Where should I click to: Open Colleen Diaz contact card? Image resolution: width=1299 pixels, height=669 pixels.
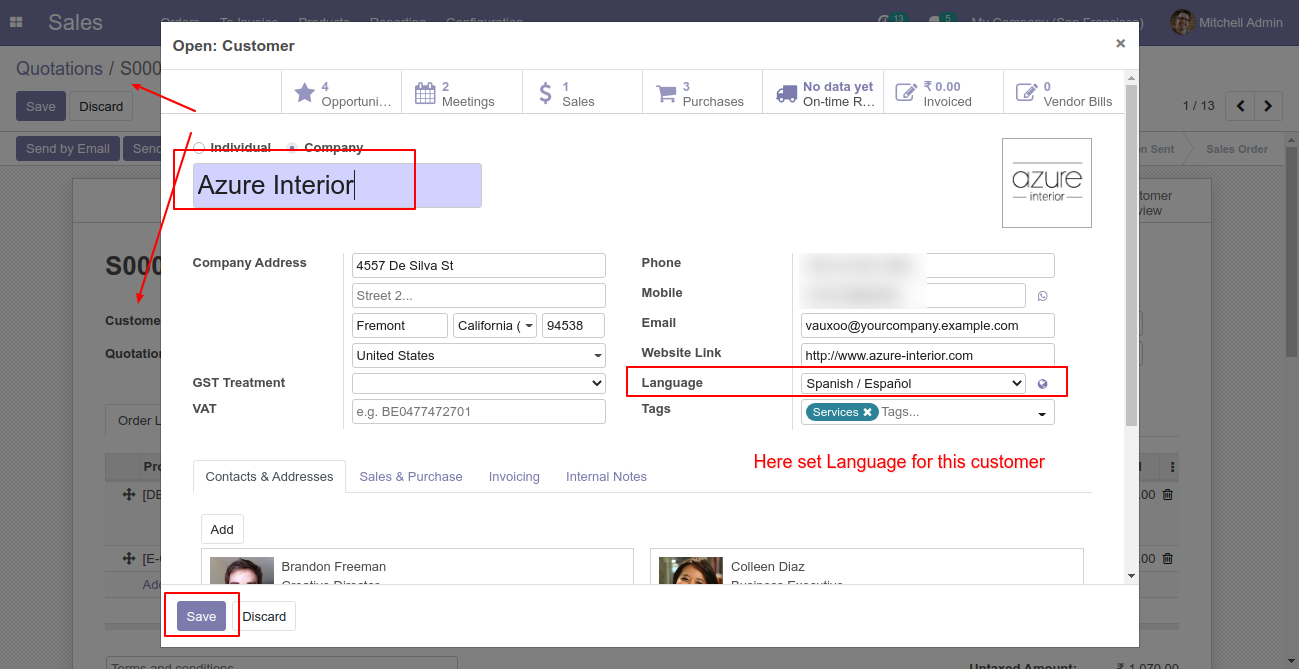tap(866, 567)
